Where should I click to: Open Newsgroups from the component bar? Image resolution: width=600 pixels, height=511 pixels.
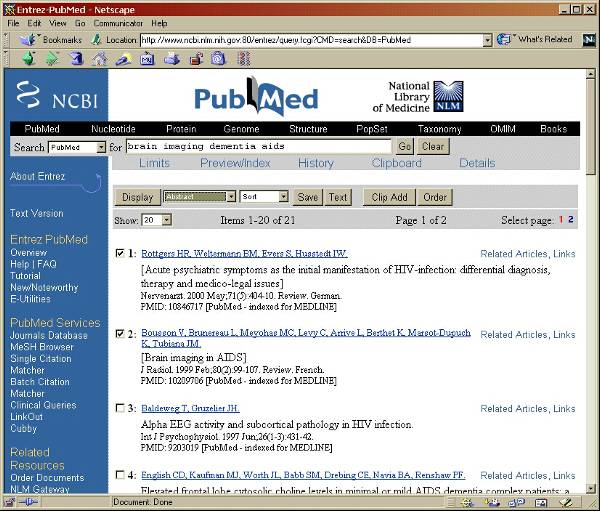tap(516, 502)
